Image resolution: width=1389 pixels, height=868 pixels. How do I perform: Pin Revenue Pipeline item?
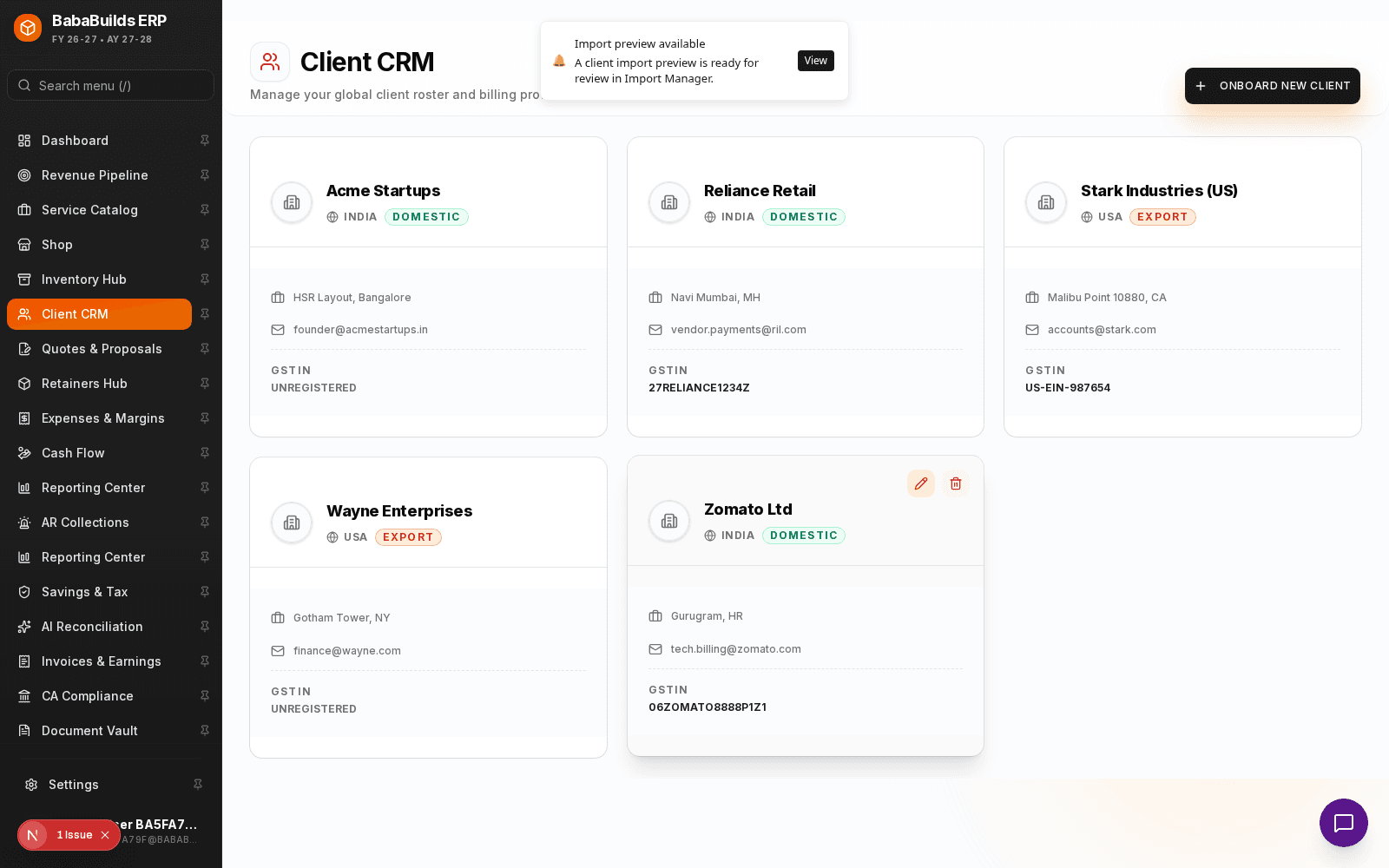click(205, 175)
